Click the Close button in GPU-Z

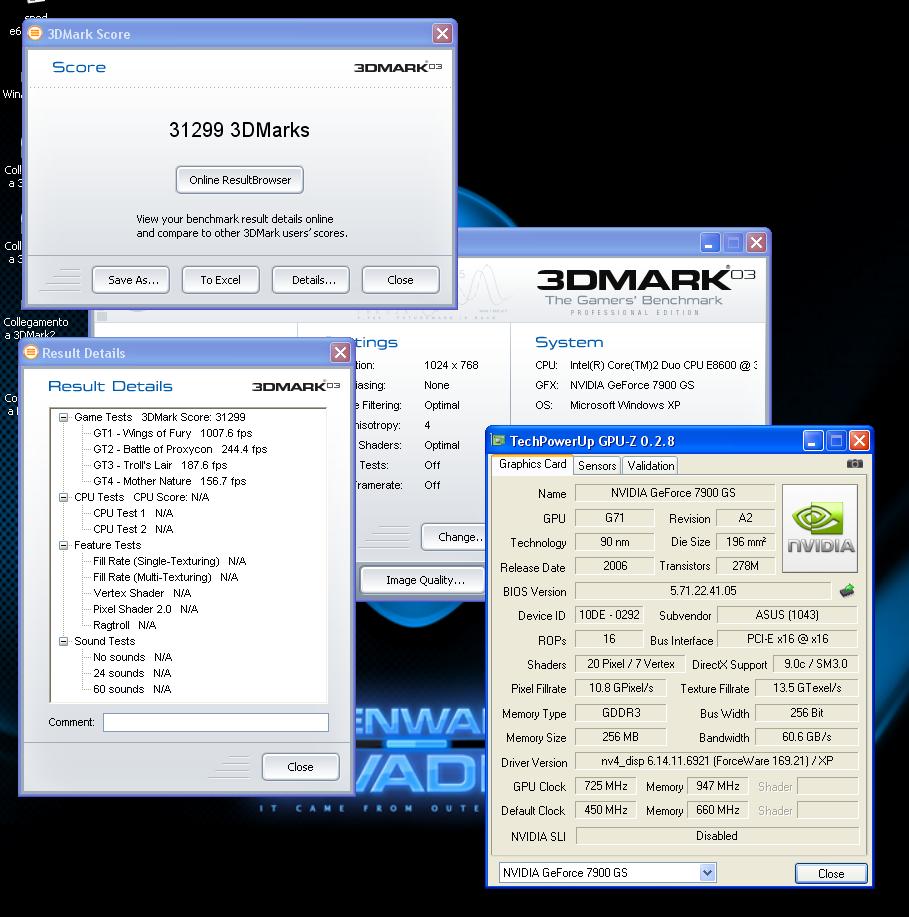[x=831, y=874]
